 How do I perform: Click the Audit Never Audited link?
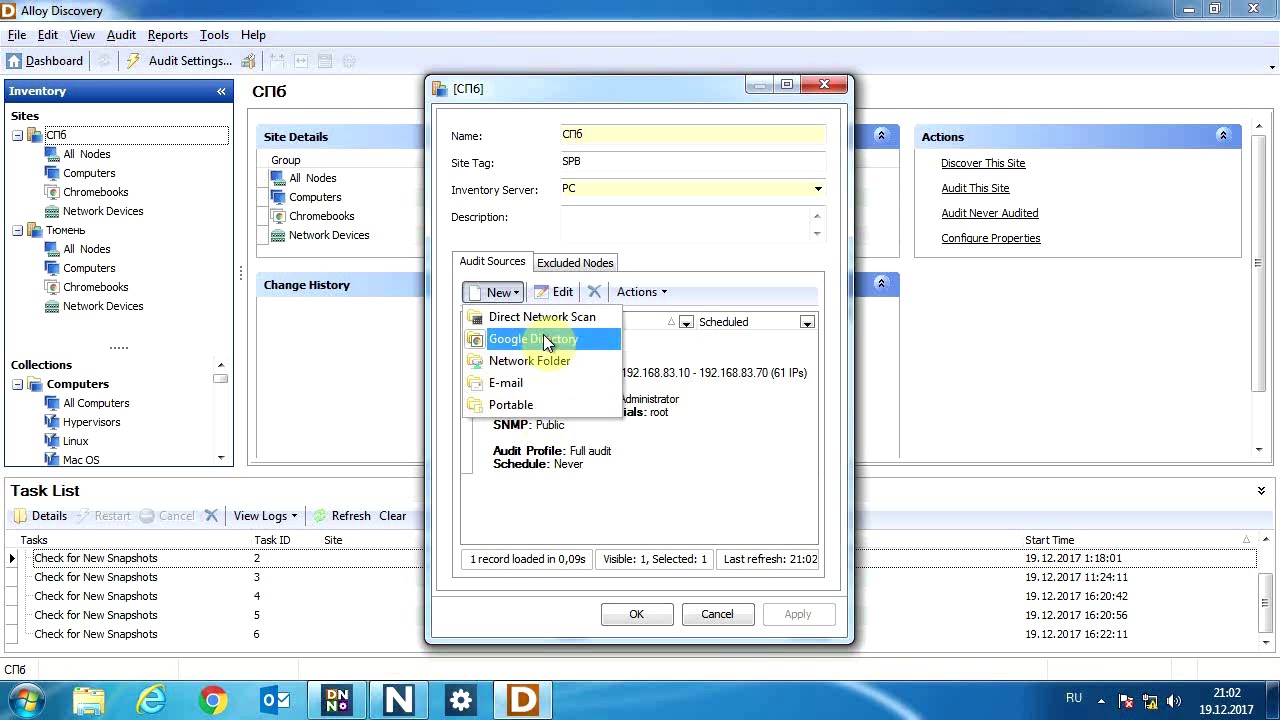tap(990, 213)
